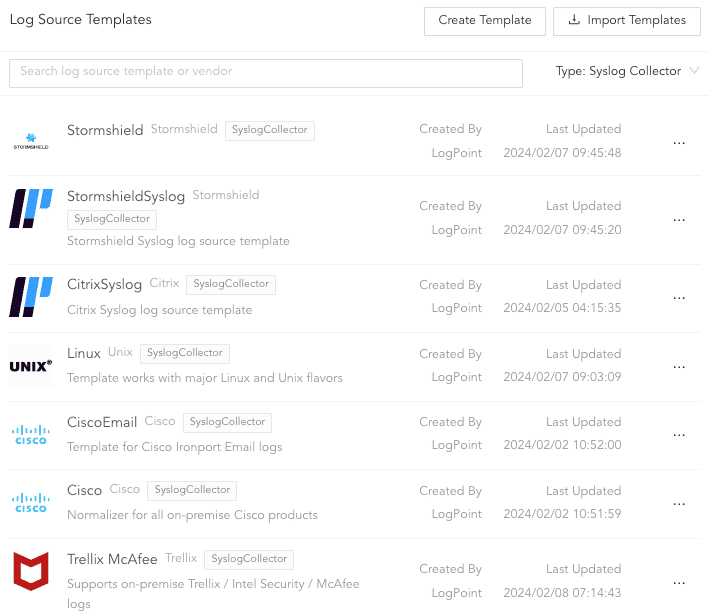This screenshot has height=613, width=709.
Task: Click the timestamp 2024/02/07 09:45:20
Action: pyautogui.click(x=562, y=230)
